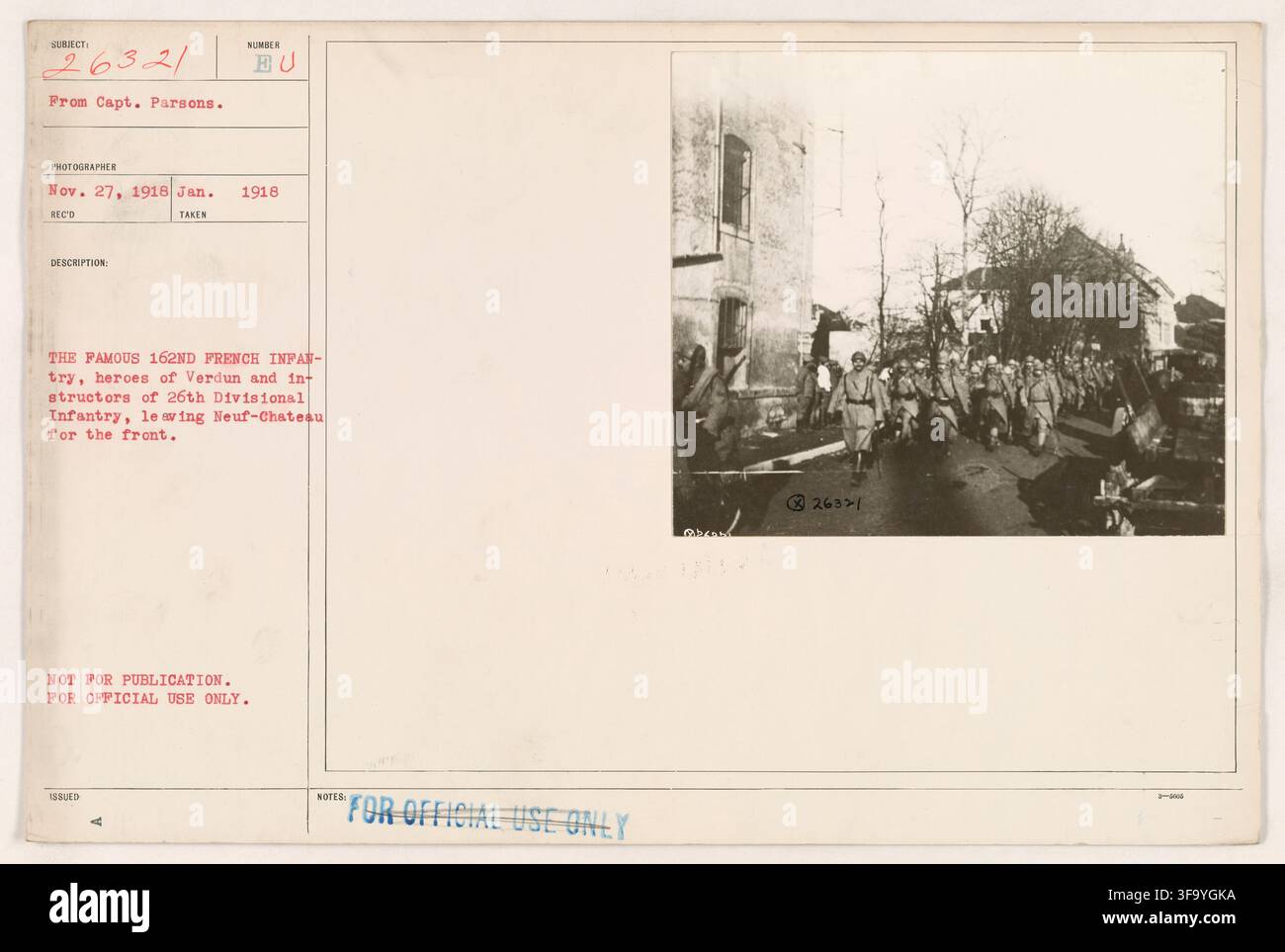Click the red 'FOR OFFICIAL USE ONLY.' line
The height and width of the screenshot is (952, 1285).
click(148, 698)
